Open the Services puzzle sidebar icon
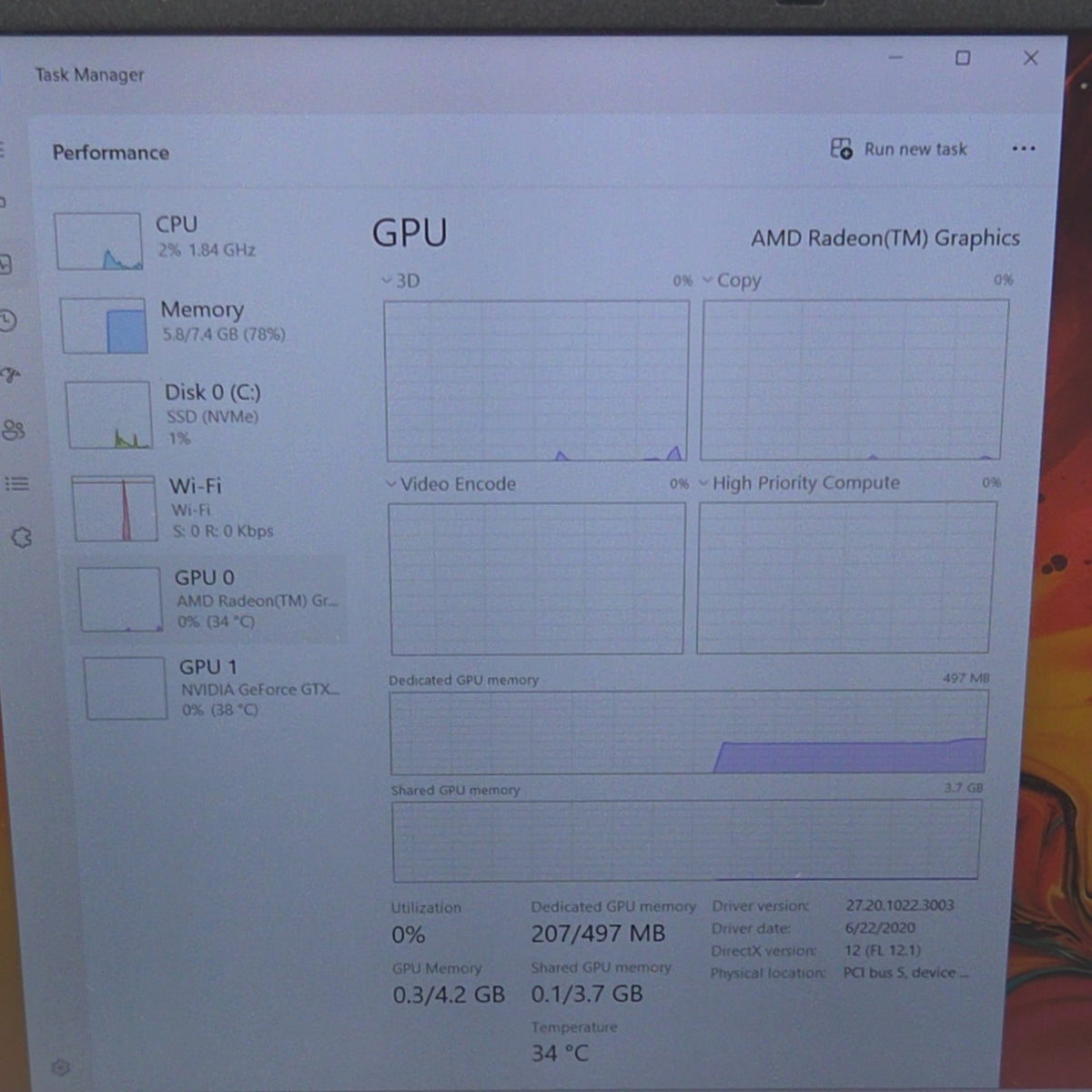 [x=21, y=538]
